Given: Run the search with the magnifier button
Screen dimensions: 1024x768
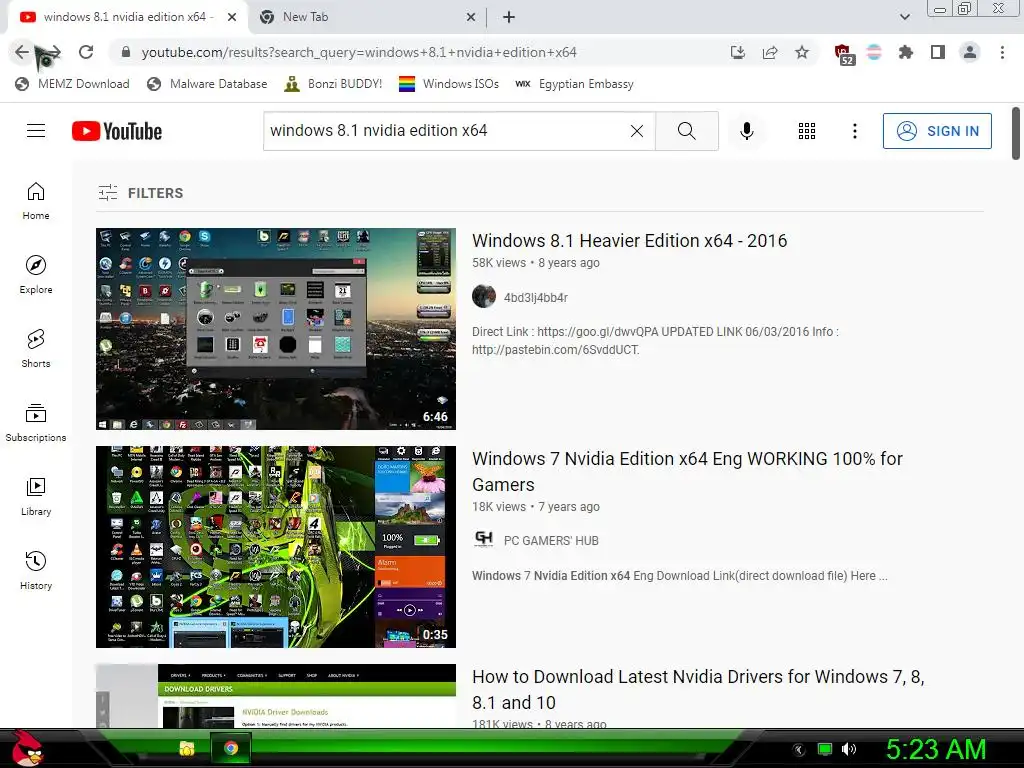Looking at the screenshot, I should point(686,131).
